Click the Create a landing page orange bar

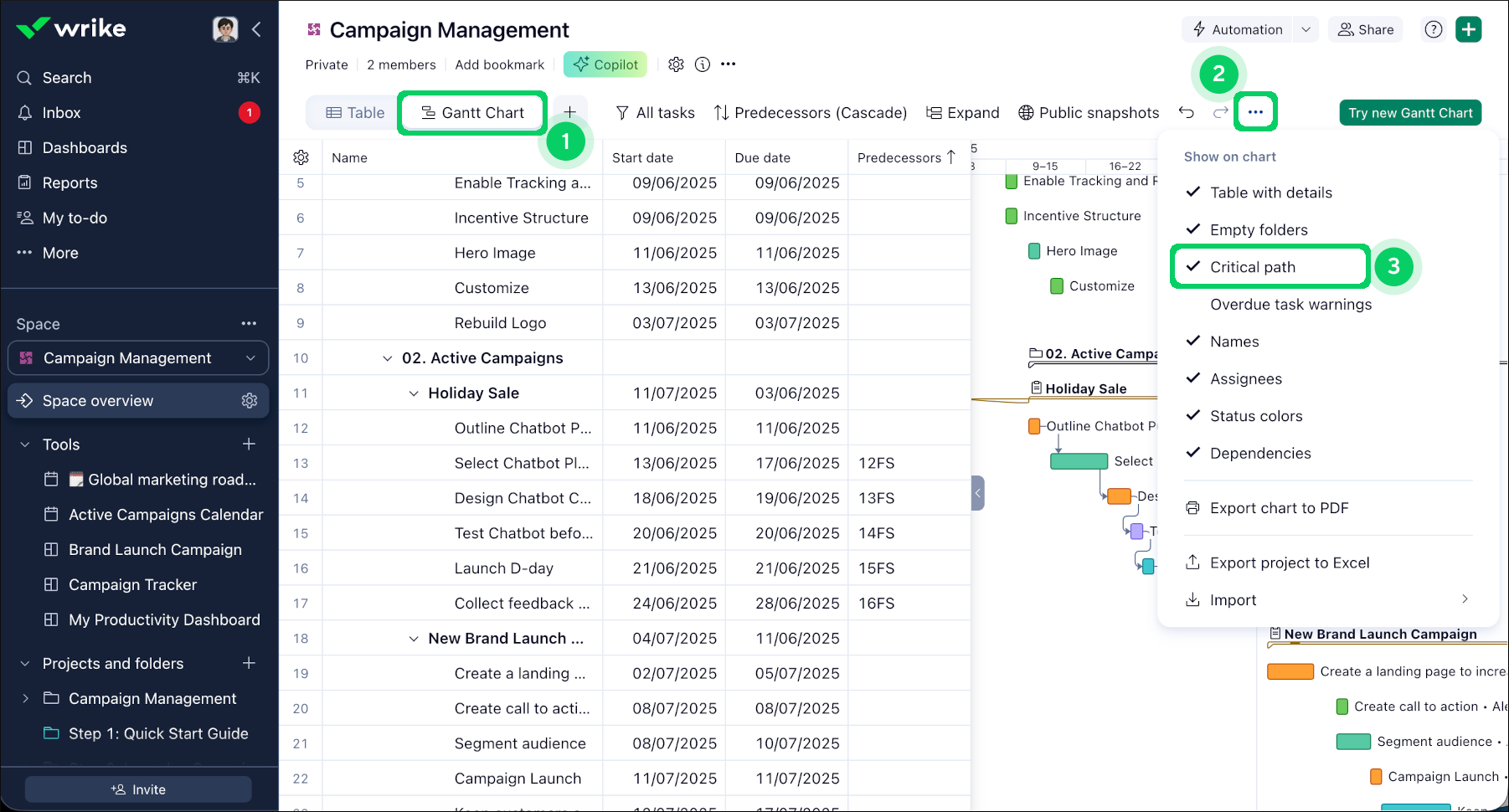click(1290, 671)
